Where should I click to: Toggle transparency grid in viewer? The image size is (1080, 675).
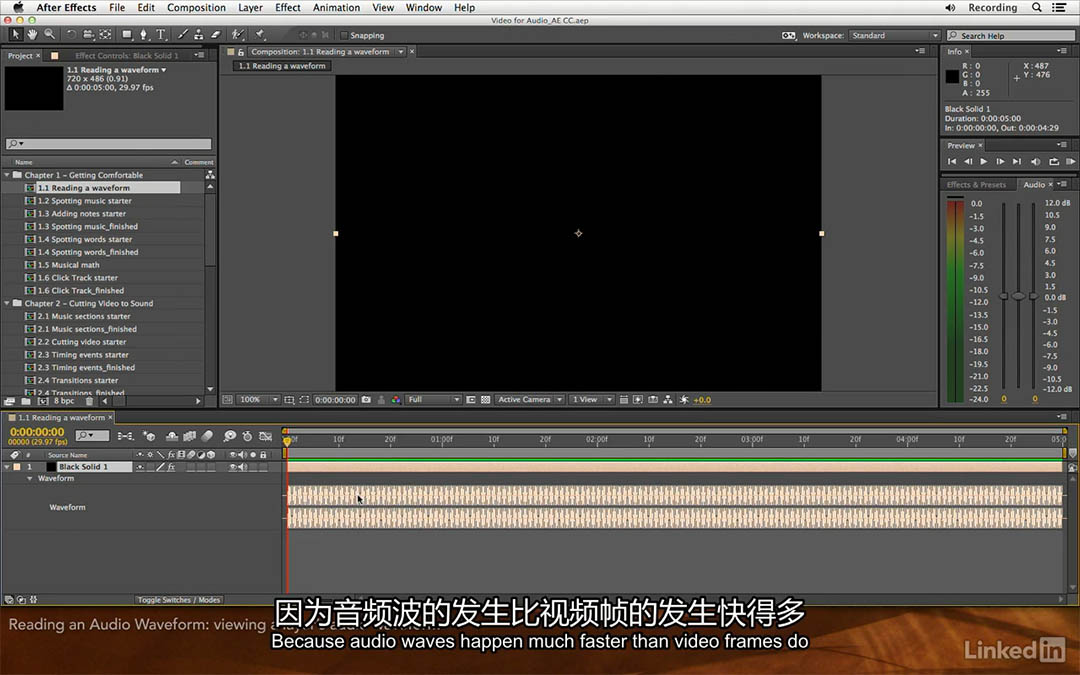click(x=486, y=399)
